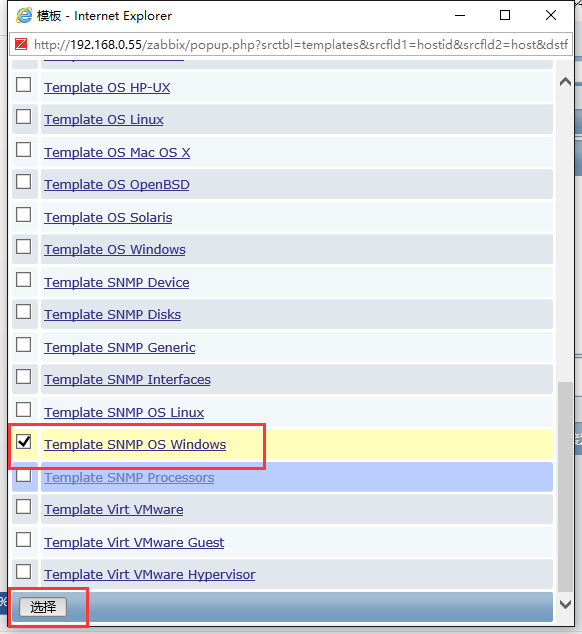
Task: Click the Template Virt VMware Guest link
Action: [134, 542]
